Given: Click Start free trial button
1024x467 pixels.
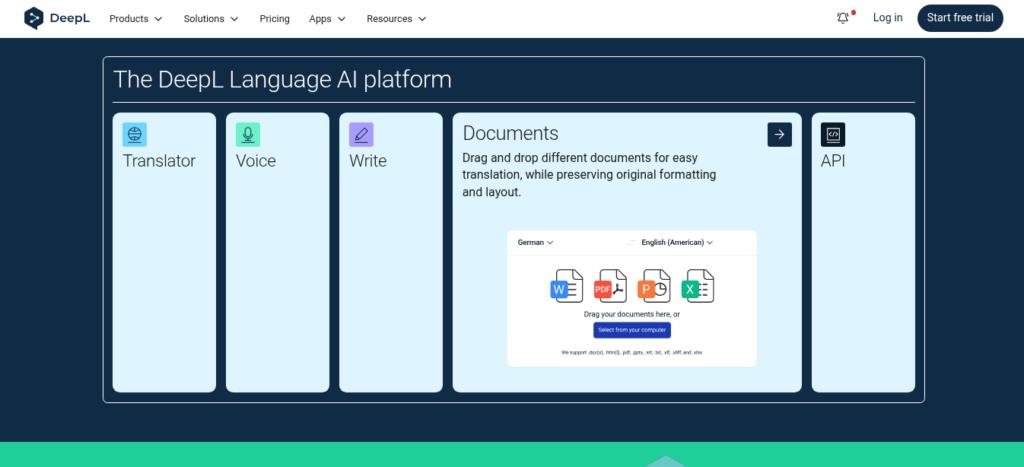Looking at the screenshot, I should point(960,18).
